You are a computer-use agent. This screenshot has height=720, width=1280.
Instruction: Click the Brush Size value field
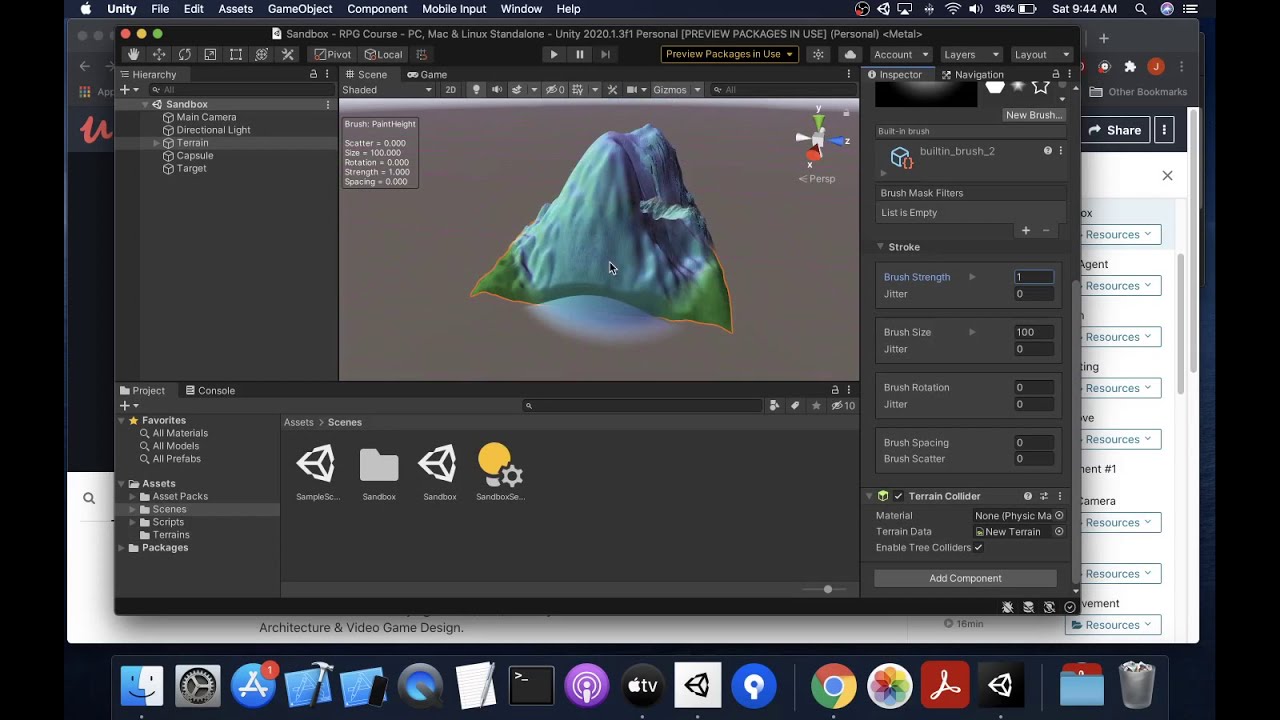pyautogui.click(x=1034, y=332)
